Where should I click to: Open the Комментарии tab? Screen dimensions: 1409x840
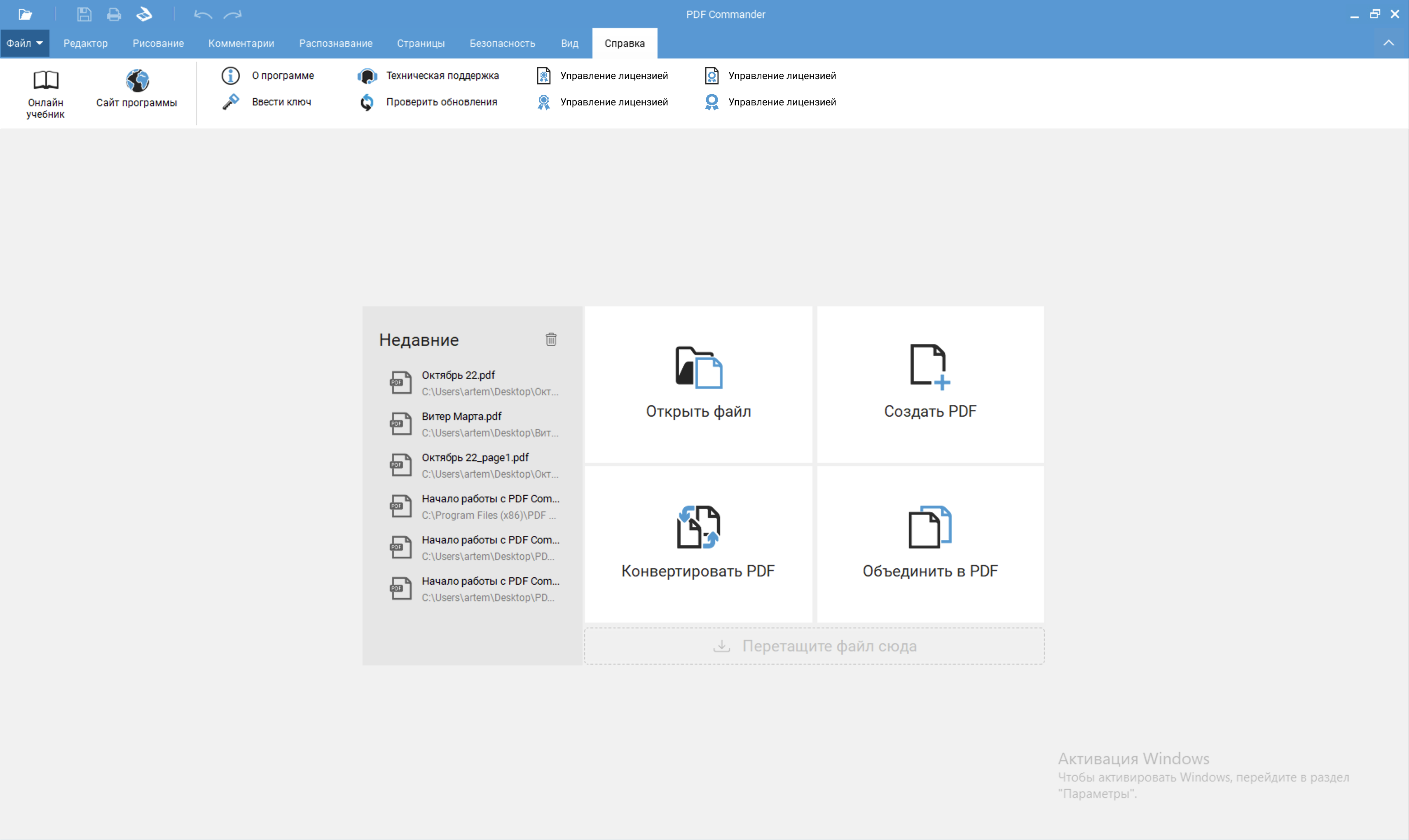pos(241,43)
